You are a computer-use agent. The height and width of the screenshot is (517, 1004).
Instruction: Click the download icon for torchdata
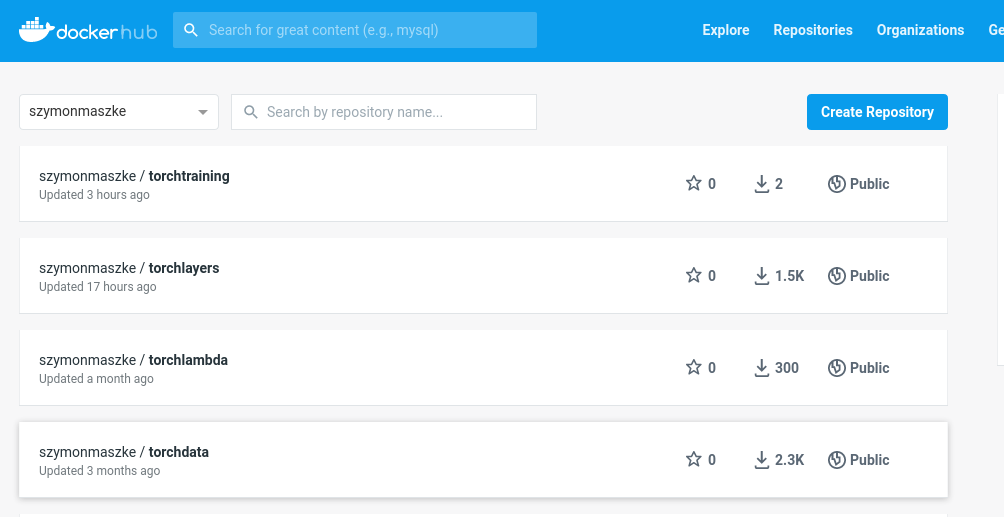click(762, 460)
